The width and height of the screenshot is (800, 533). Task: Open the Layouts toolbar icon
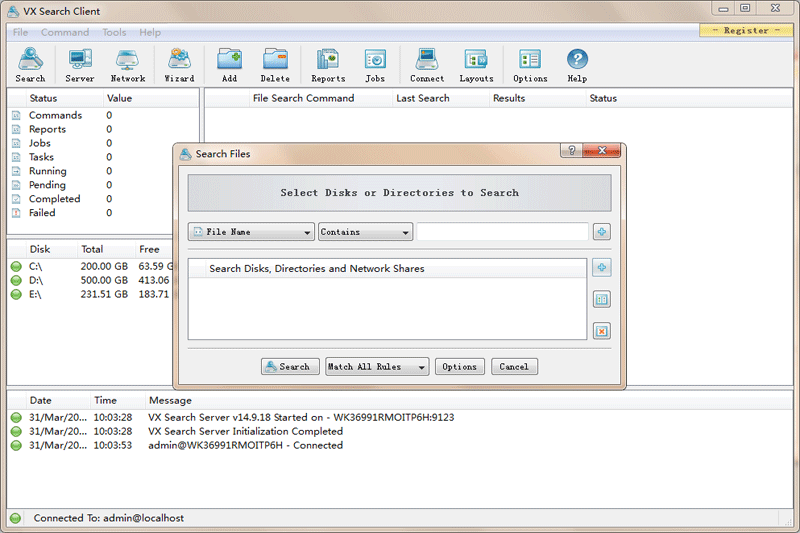tap(476, 65)
